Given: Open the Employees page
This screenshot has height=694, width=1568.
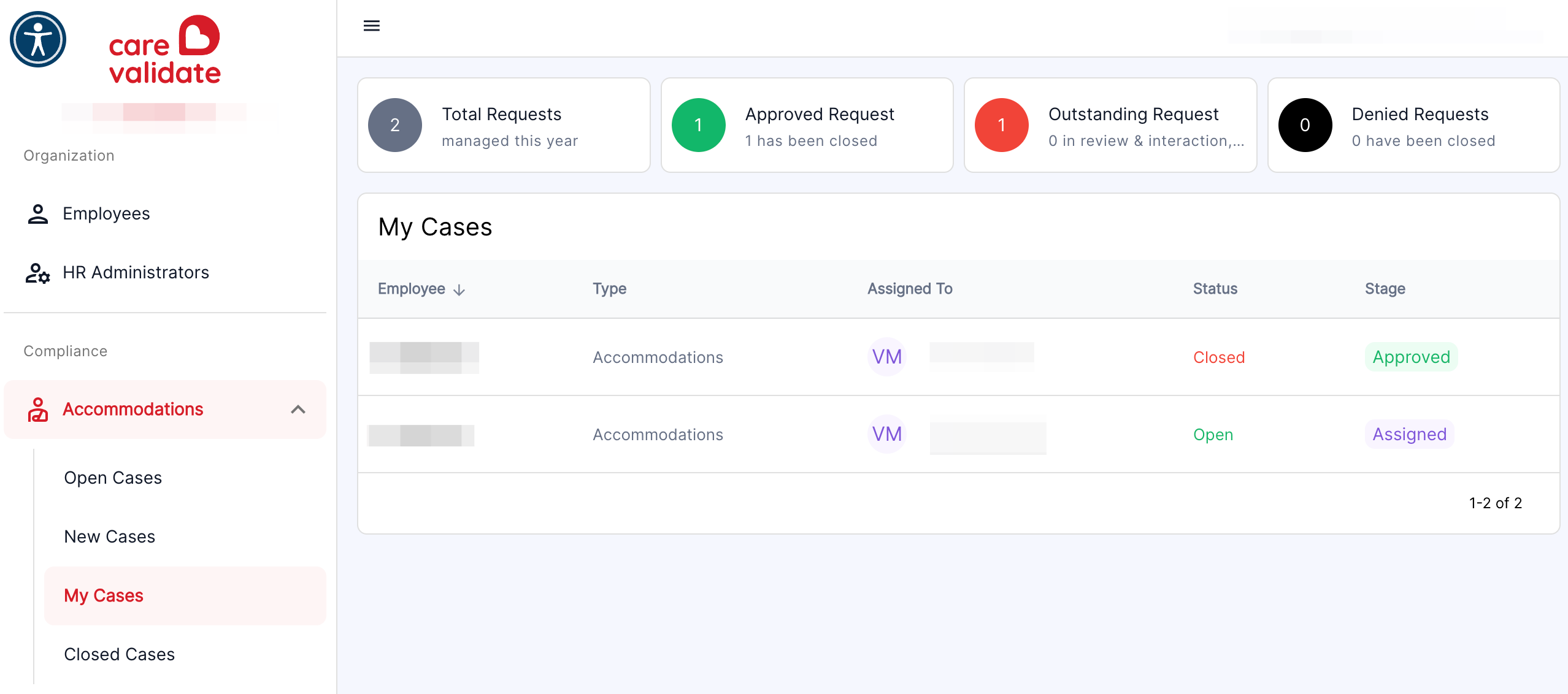Looking at the screenshot, I should 165,214.
